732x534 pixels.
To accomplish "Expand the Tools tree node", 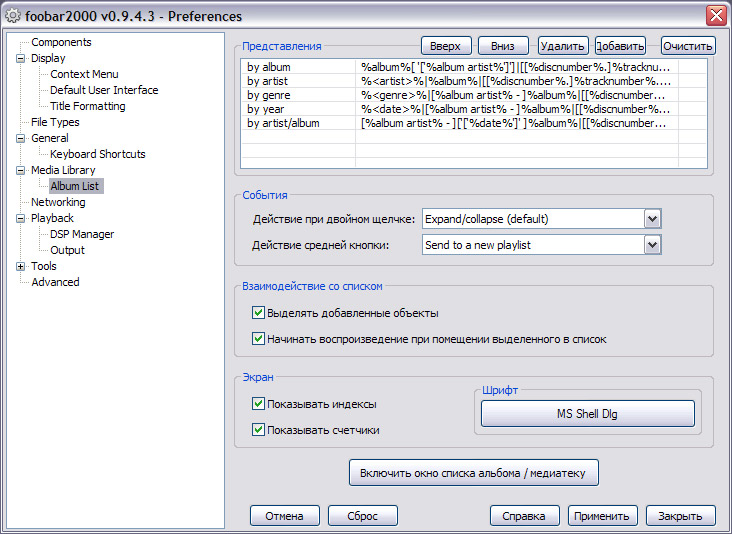I will pyautogui.click(x=21, y=267).
